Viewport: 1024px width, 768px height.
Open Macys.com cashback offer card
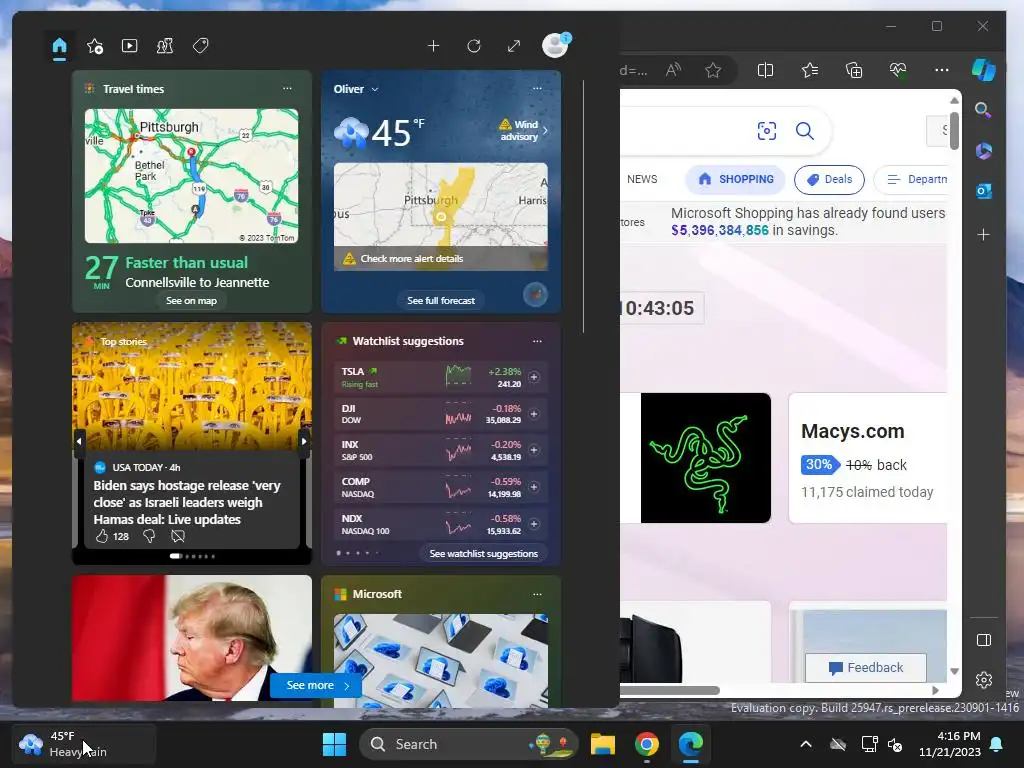click(x=868, y=458)
